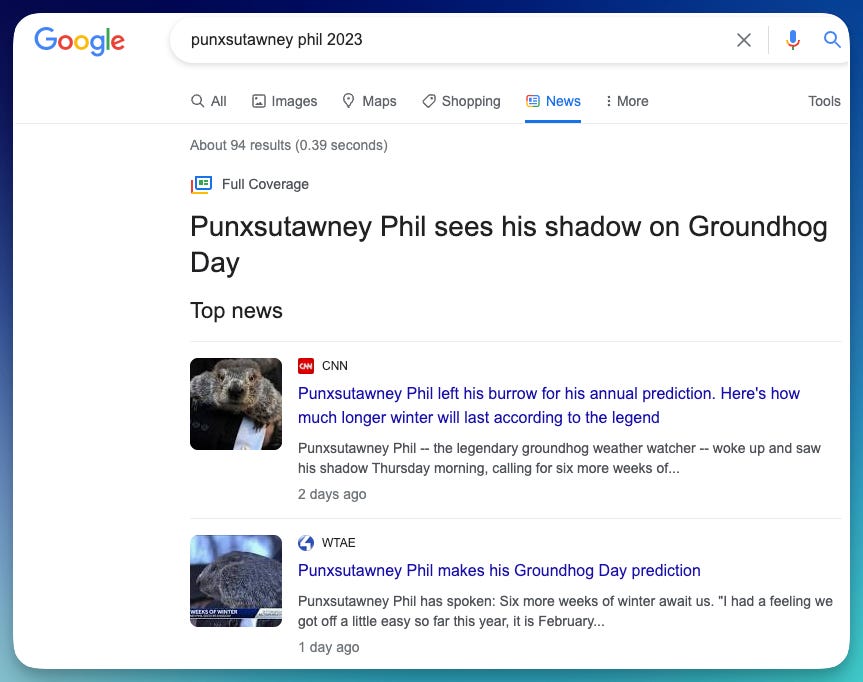863x682 pixels.
Task: Switch to the Maps tab
Action: (x=369, y=101)
